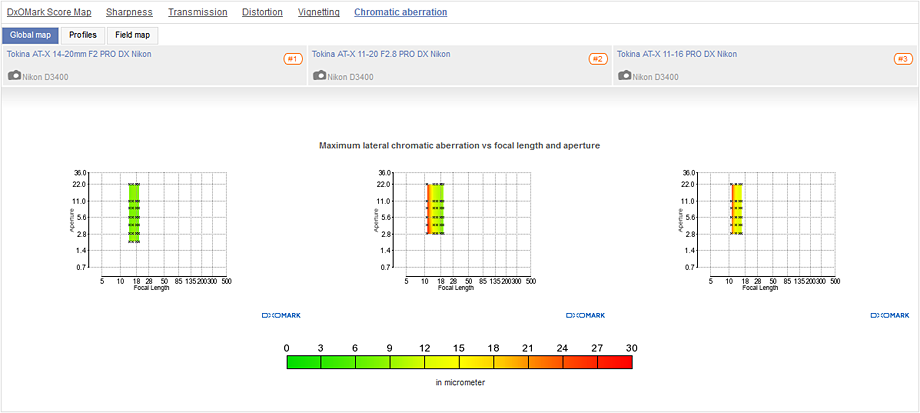Click the #1 rank badge

(x=293, y=59)
